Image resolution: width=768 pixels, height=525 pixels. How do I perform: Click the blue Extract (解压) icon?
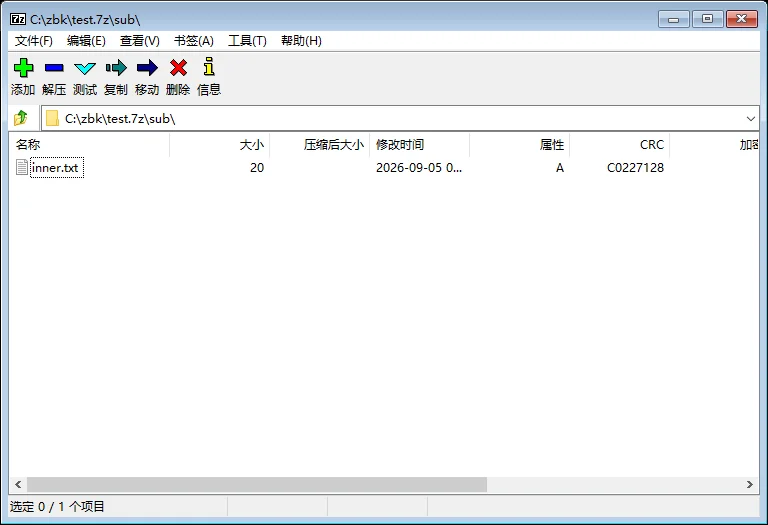(54, 68)
